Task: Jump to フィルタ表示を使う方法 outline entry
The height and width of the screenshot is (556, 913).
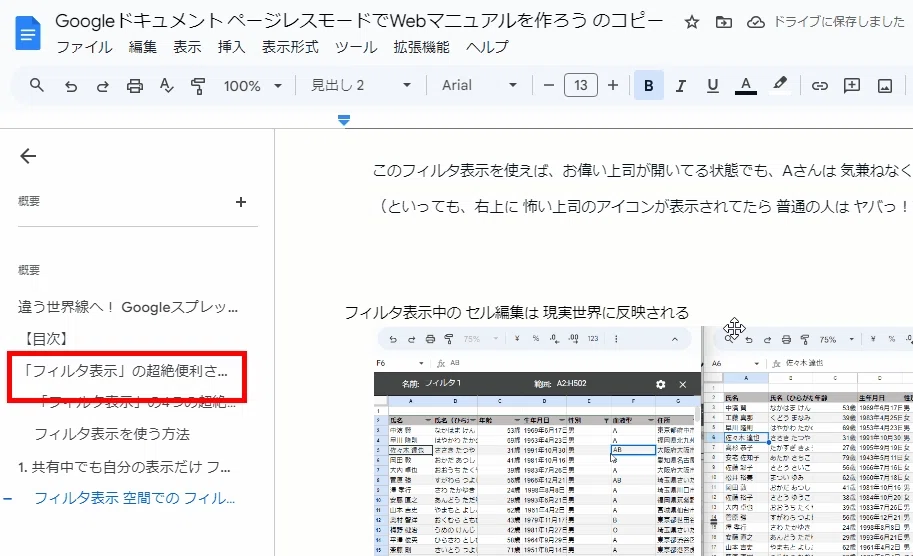Action: click(x=112, y=434)
